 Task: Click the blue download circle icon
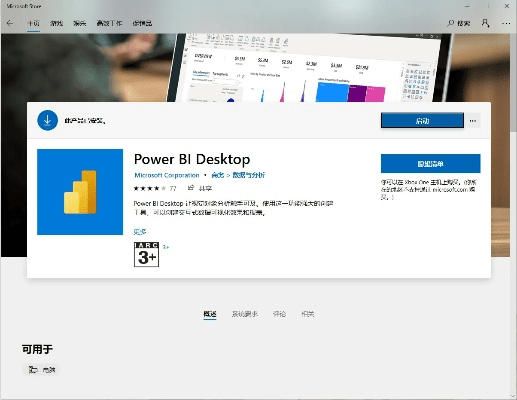click(47, 120)
